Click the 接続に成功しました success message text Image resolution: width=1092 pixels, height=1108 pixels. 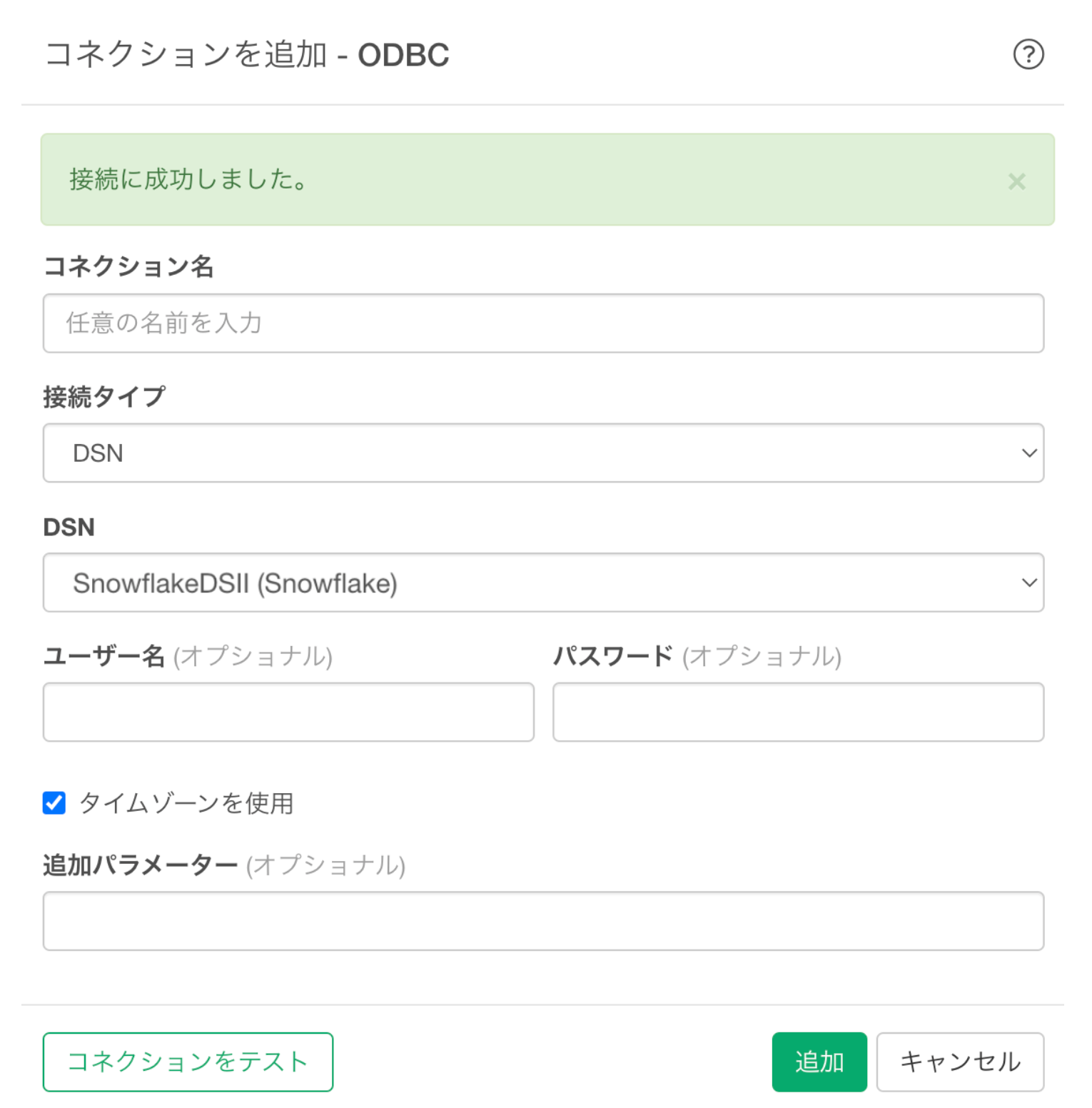click(188, 179)
